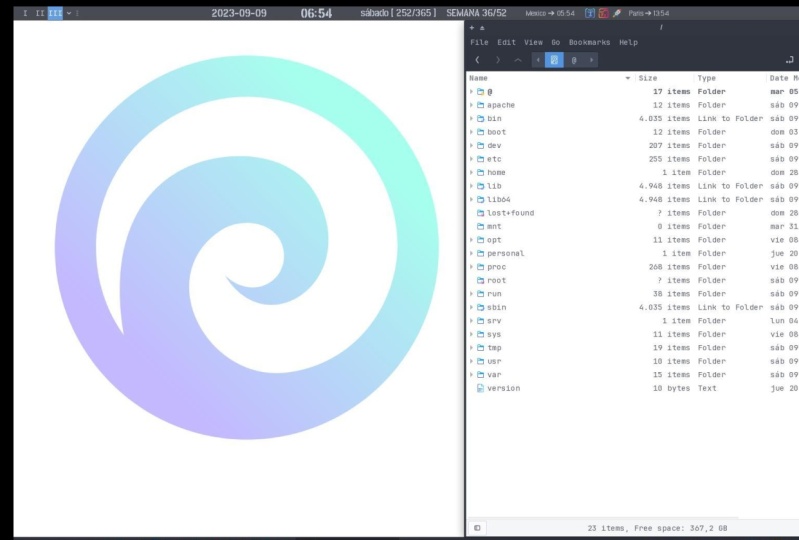Expand the personal folder tree arrow
This screenshot has width=799, height=540.
(471, 253)
